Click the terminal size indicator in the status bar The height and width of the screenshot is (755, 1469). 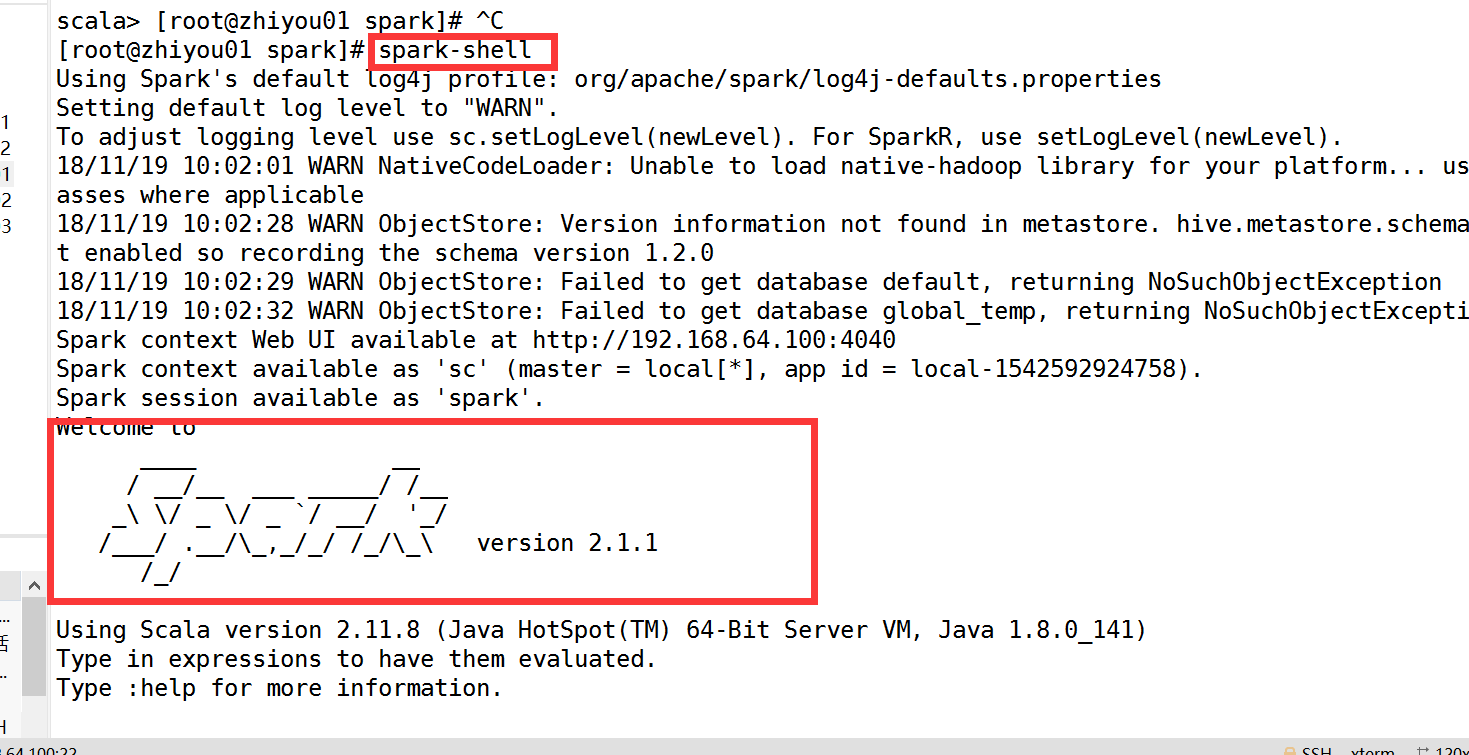1443,750
